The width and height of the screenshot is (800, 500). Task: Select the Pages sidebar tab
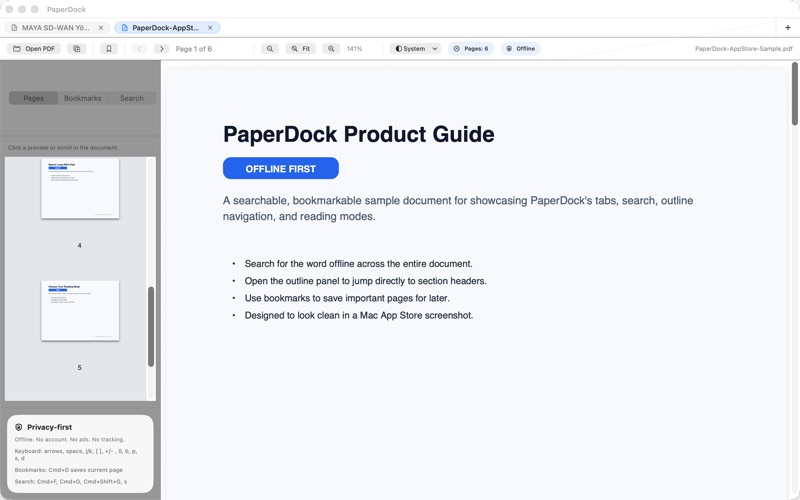click(x=34, y=98)
